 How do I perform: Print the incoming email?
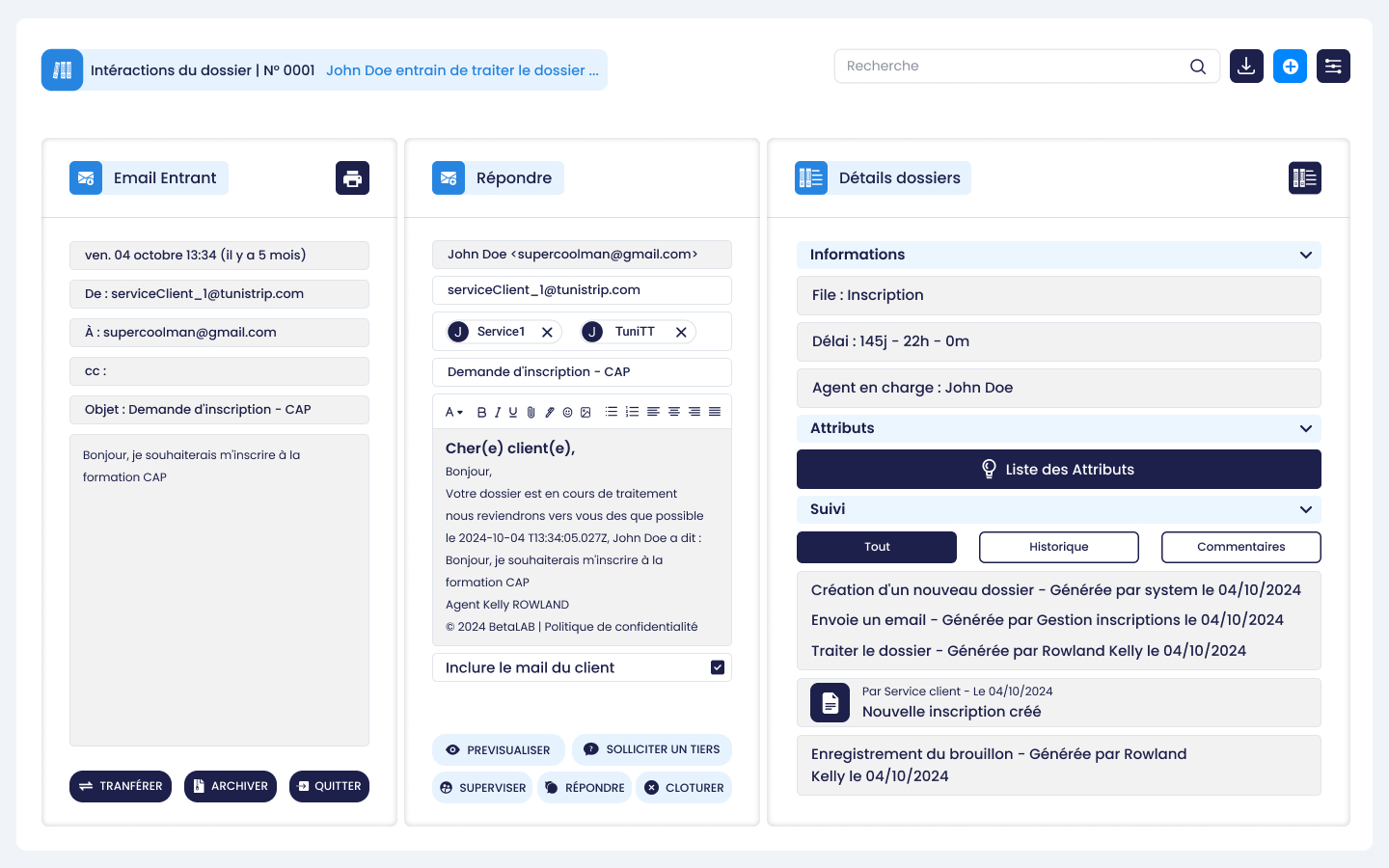pyautogui.click(x=352, y=178)
